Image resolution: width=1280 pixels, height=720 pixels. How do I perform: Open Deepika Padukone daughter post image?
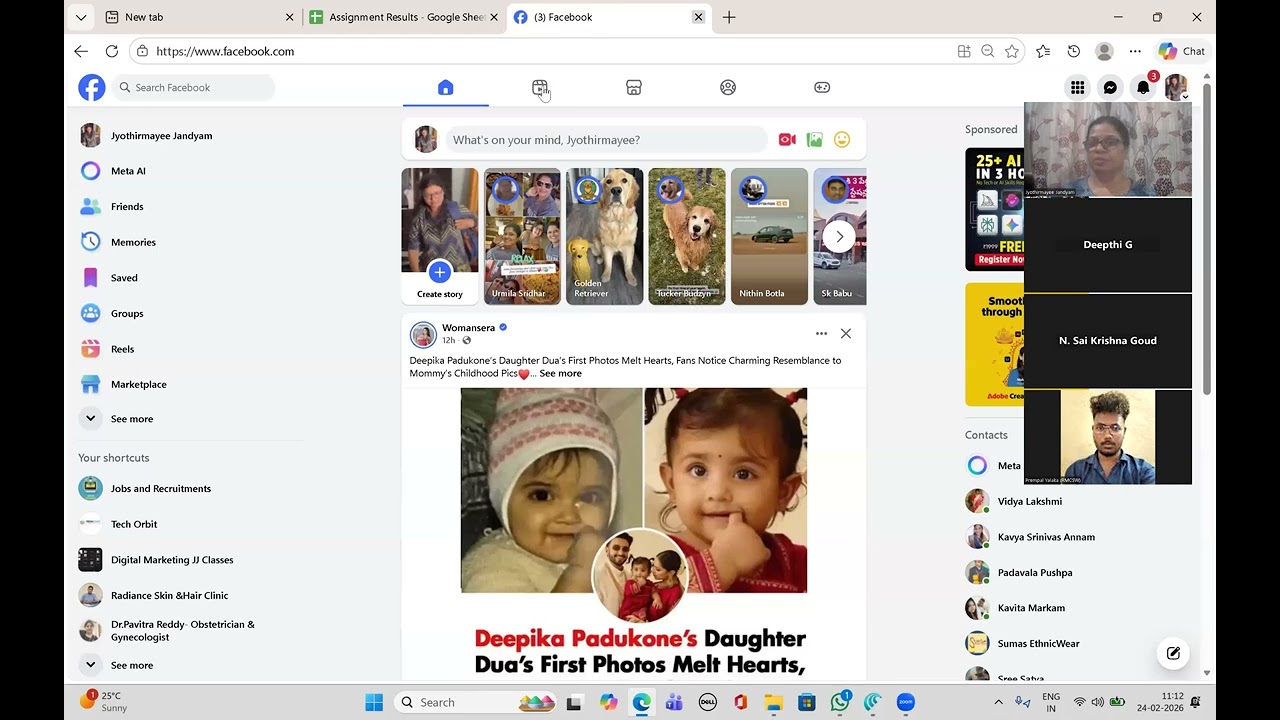point(634,534)
